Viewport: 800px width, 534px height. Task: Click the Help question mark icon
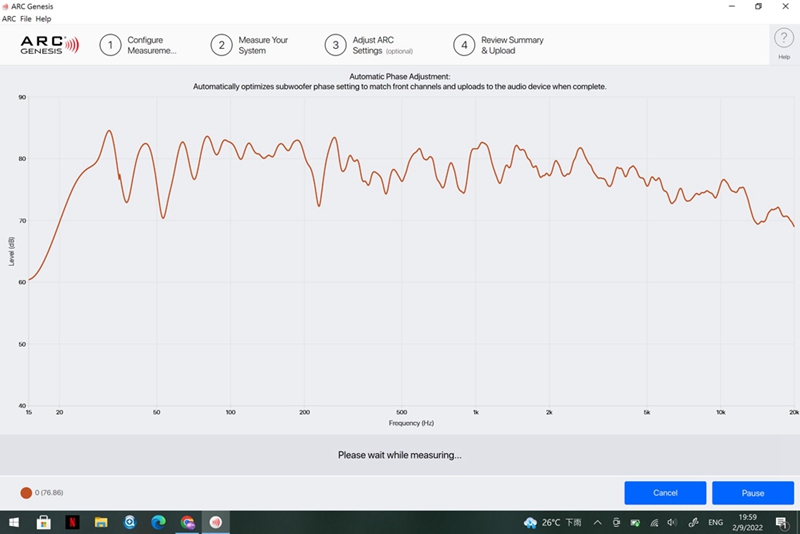click(784, 39)
